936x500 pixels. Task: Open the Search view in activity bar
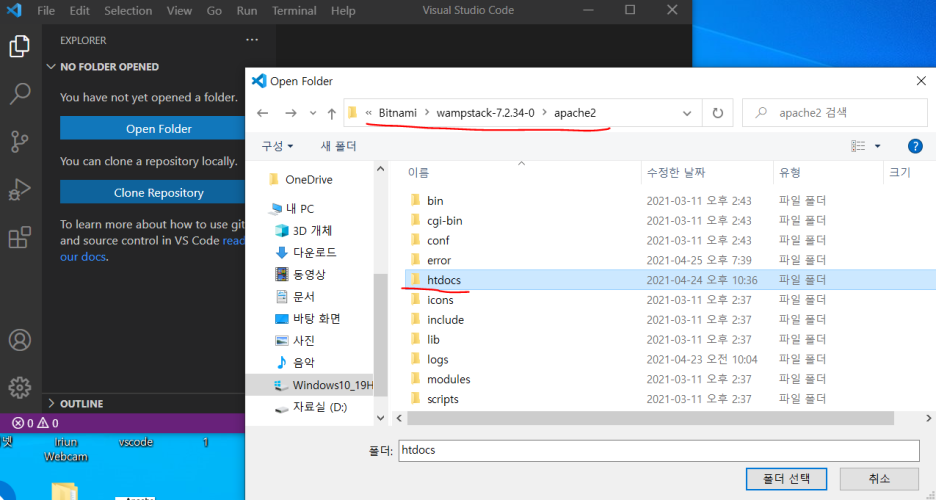(x=20, y=94)
